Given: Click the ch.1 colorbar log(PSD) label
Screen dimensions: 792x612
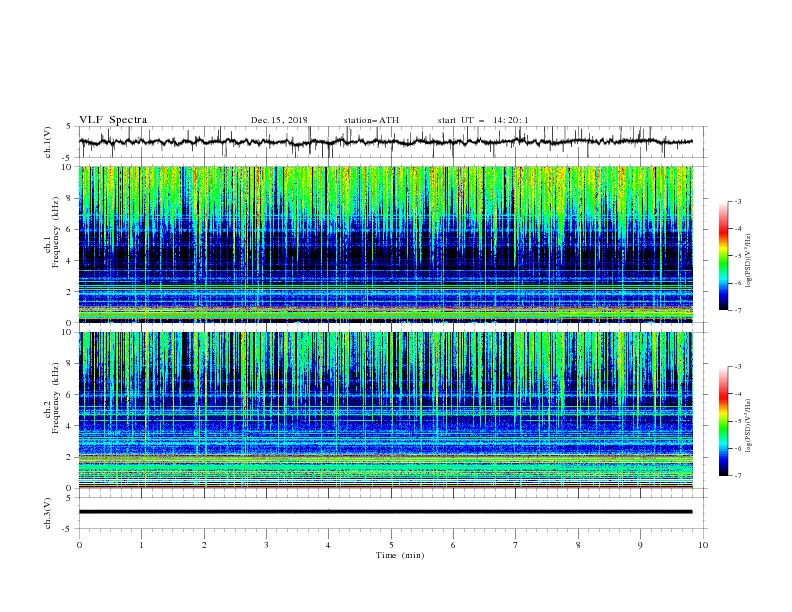Looking at the screenshot, I should click(x=749, y=261).
